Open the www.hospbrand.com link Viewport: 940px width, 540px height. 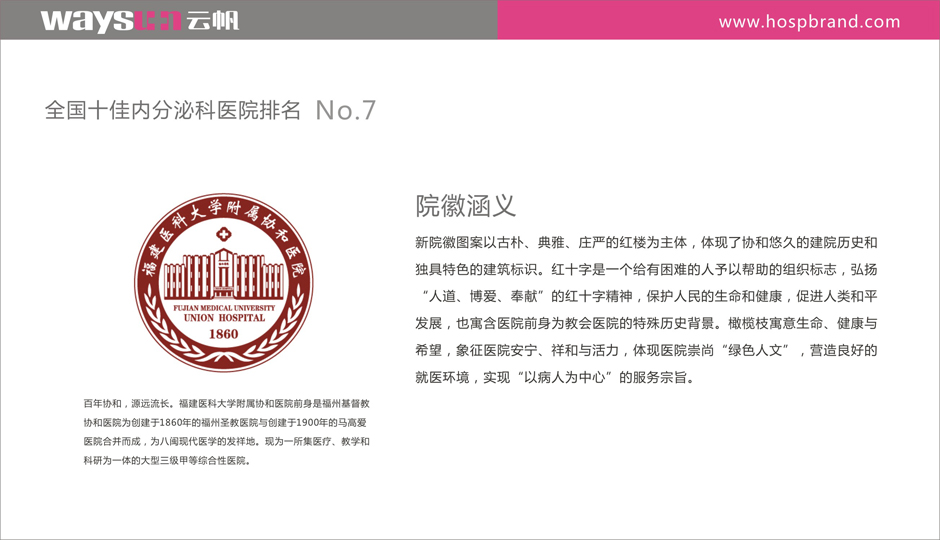(x=809, y=22)
